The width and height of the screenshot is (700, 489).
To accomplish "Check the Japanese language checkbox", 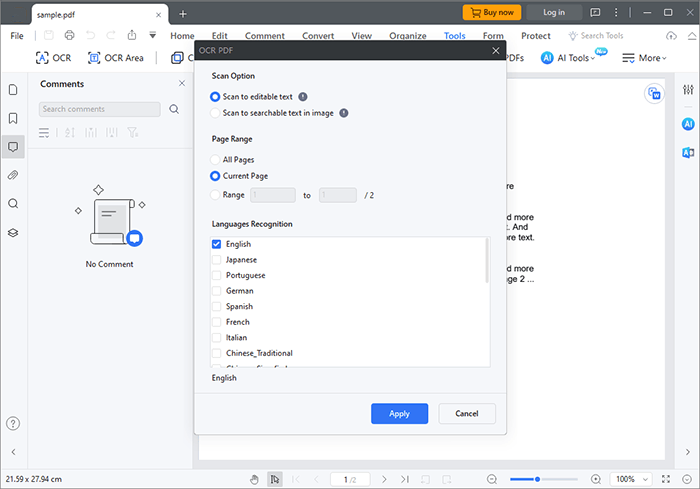I will coord(217,259).
